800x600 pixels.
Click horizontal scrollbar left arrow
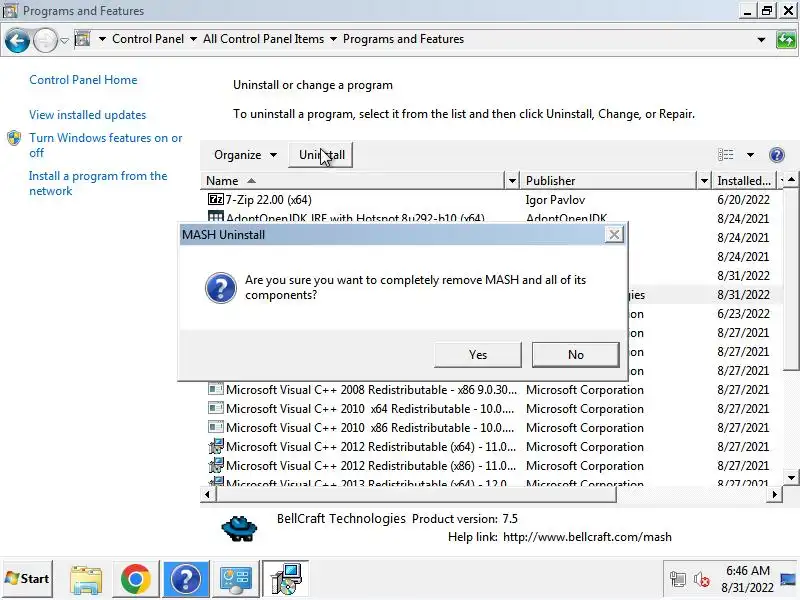pos(207,494)
